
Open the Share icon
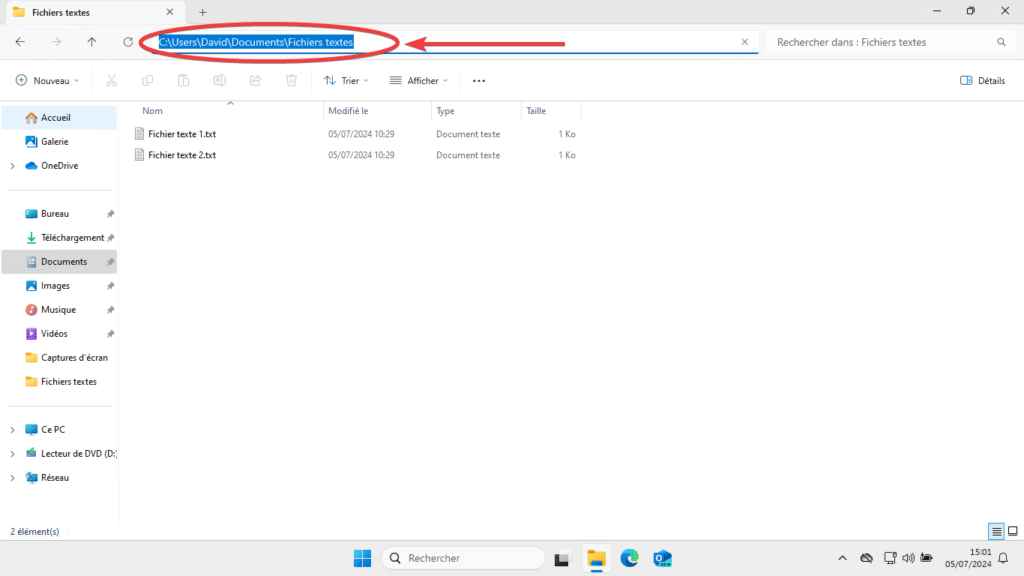[255, 80]
